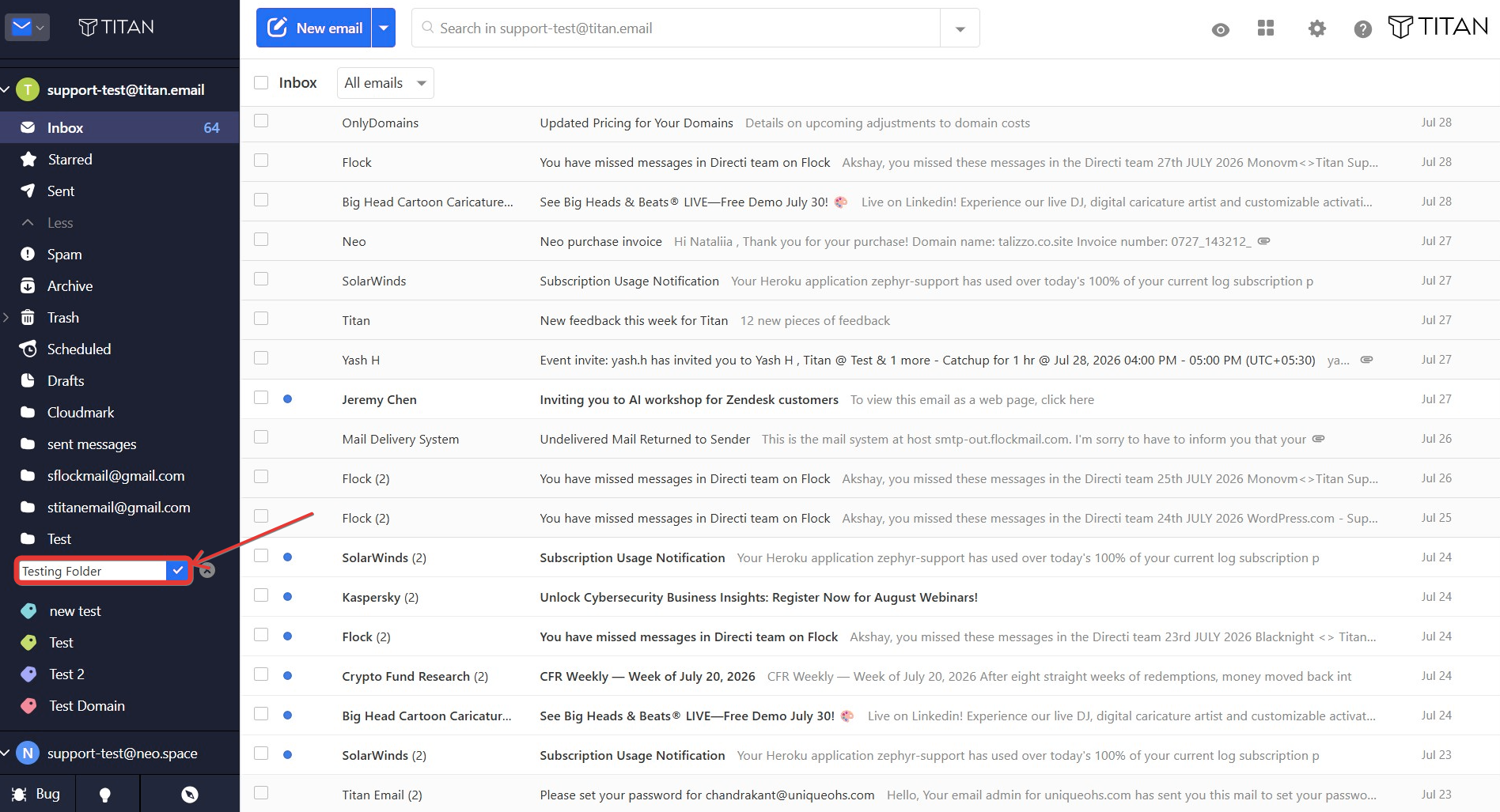The width and height of the screenshot is (1500, 812).
Task: Click attachment icon on Mail Delivery System email
Action: 1319,439
